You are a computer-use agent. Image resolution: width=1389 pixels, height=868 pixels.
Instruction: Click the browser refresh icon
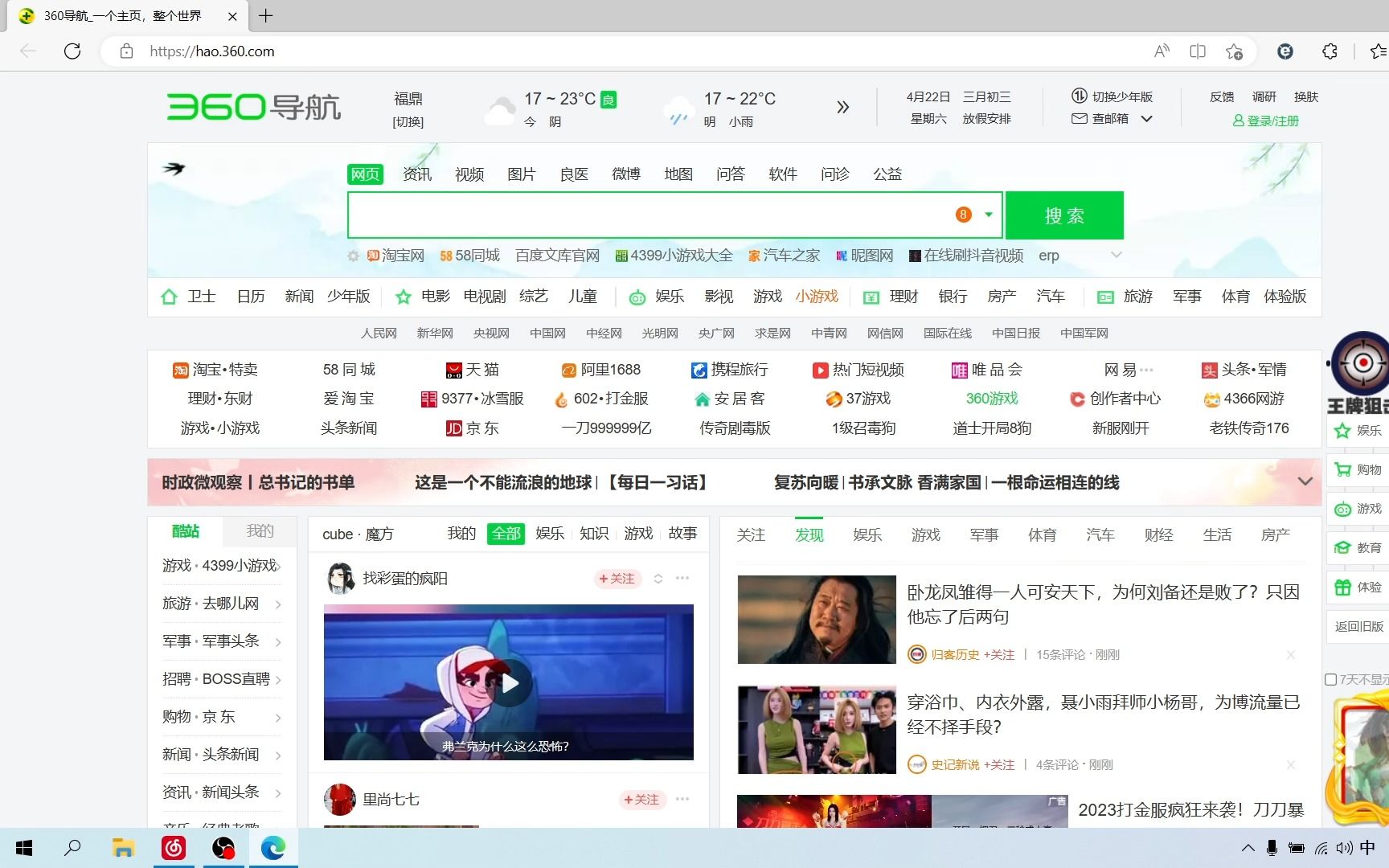[72, 51]
